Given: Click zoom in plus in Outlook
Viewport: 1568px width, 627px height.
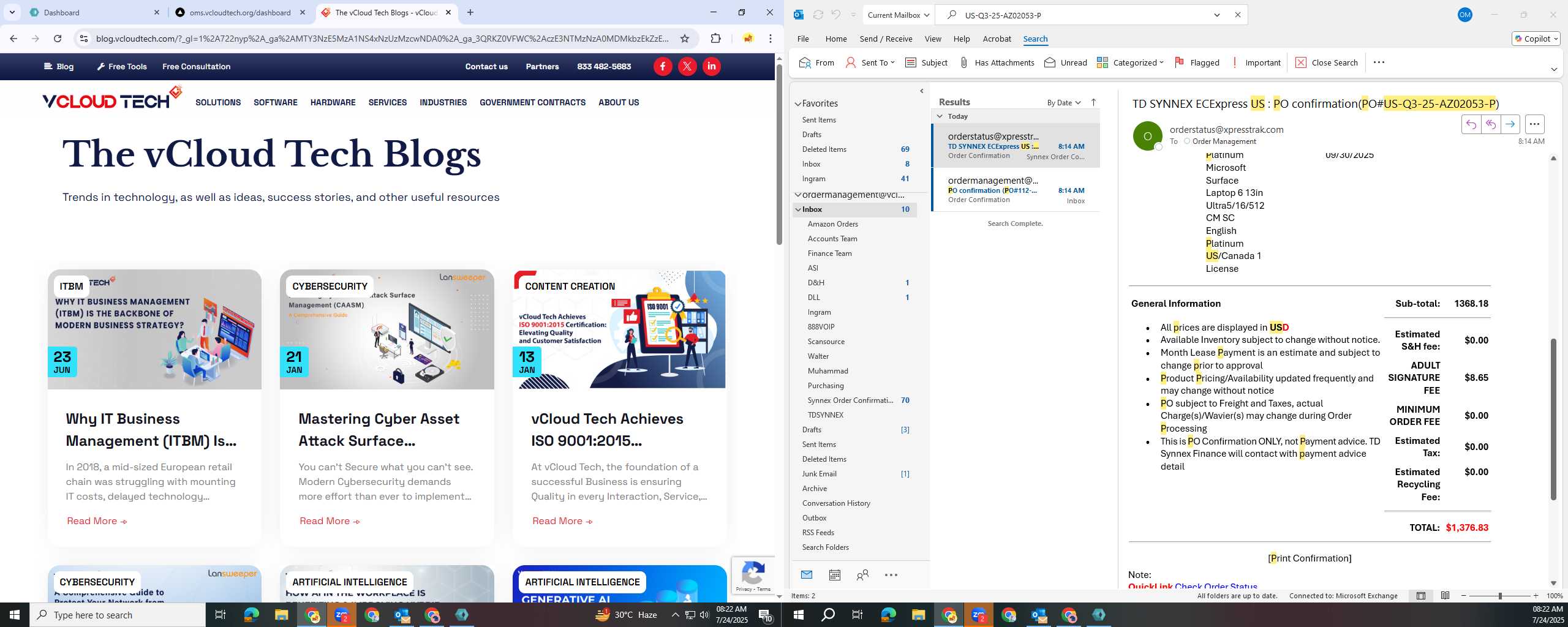Looking at the screenshot, I should [1536, 596].
